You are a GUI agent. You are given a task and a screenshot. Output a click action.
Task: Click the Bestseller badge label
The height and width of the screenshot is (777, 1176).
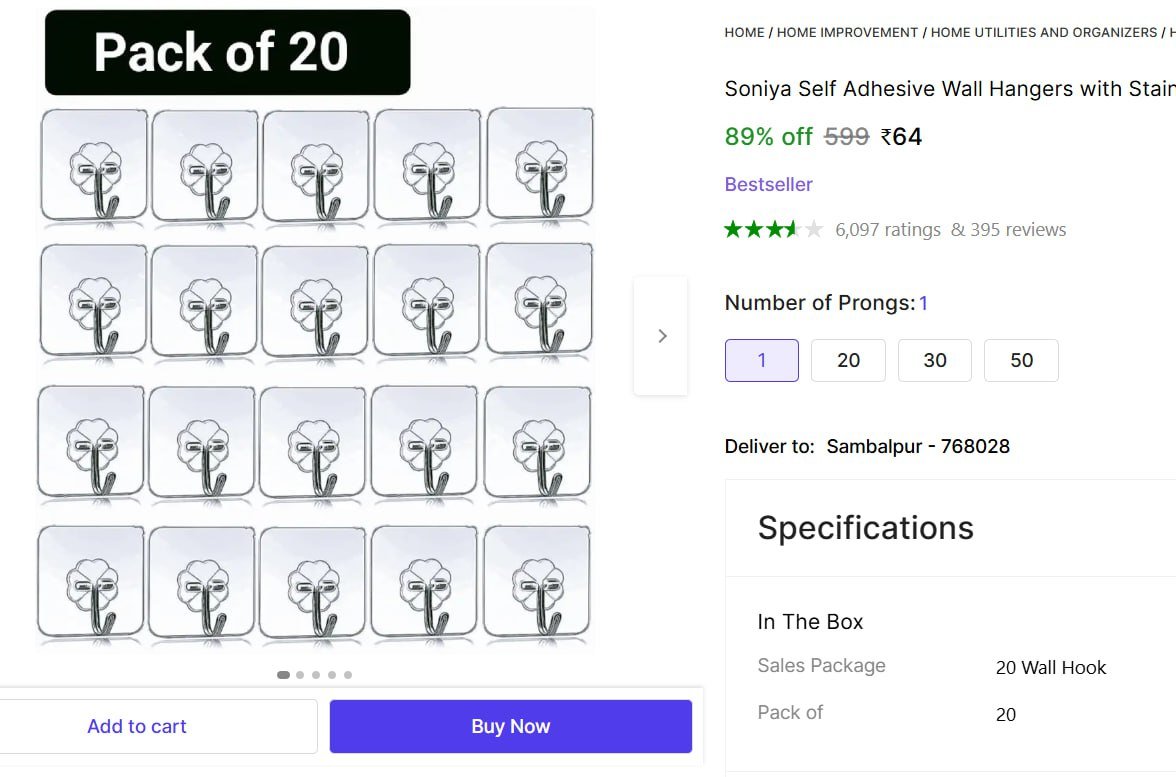point(768,185)
